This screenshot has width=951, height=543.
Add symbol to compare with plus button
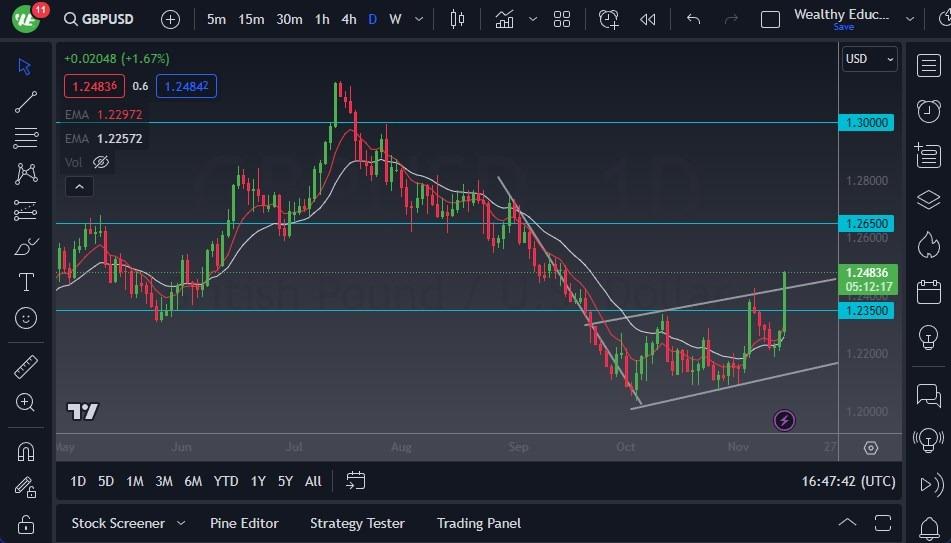pyautogui.click(x=170, y=19)
